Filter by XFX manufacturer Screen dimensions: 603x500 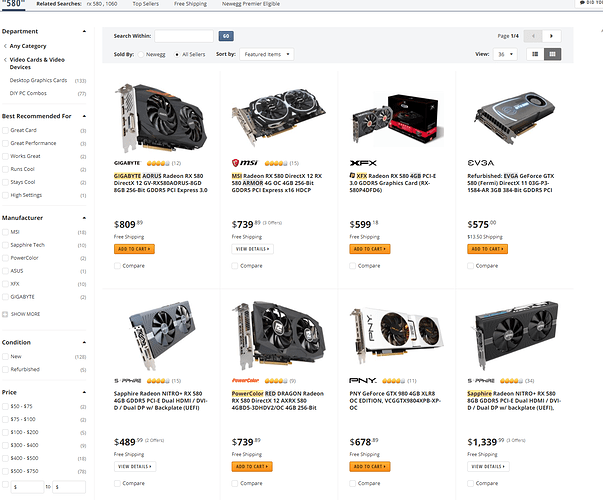5,284
